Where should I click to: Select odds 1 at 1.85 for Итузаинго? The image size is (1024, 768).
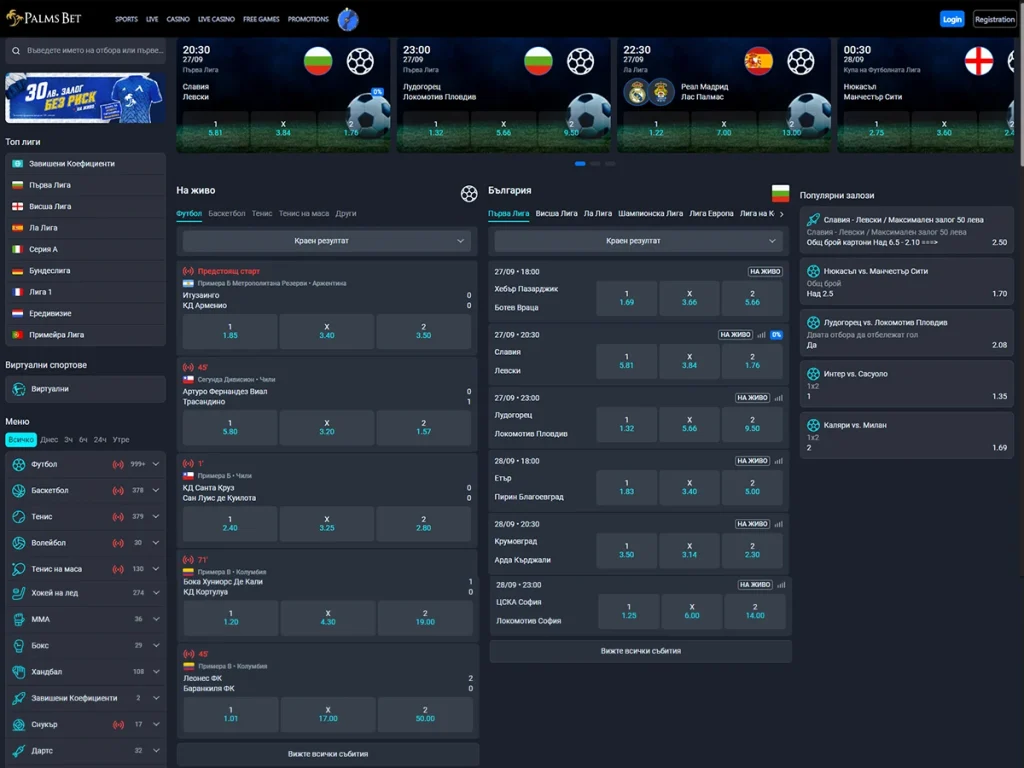(230, 331)
